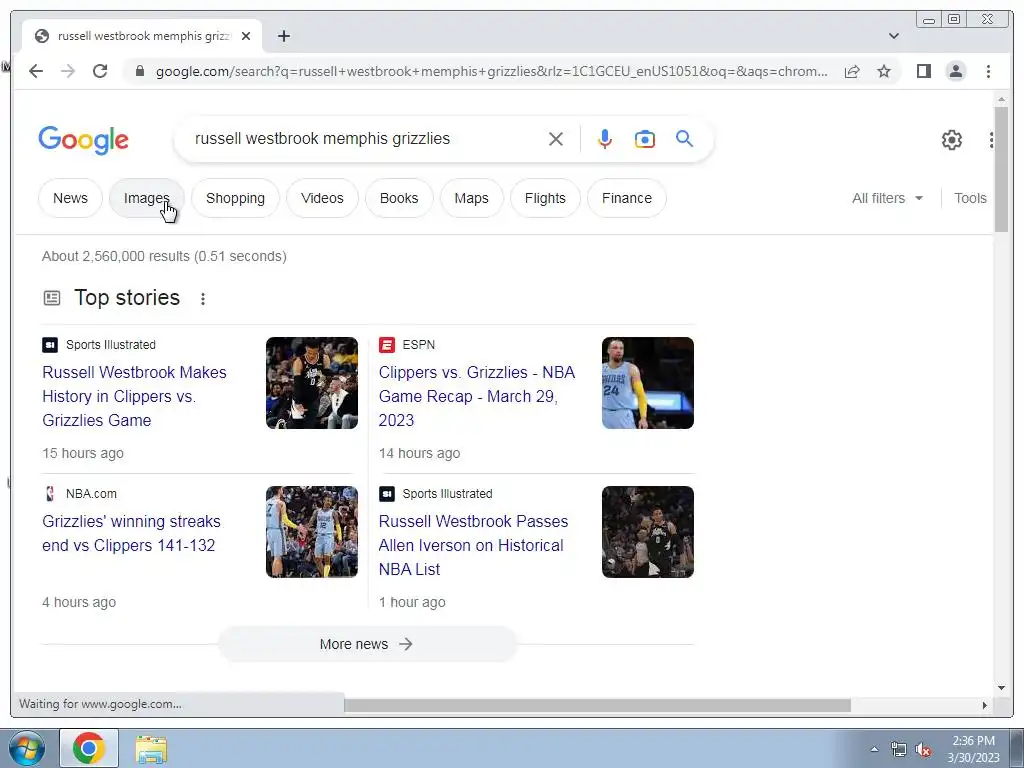Open Russell Westbrook Makes History article
Screen dimensions: 1024x768
pyautogui.click(x=135, y=396)
